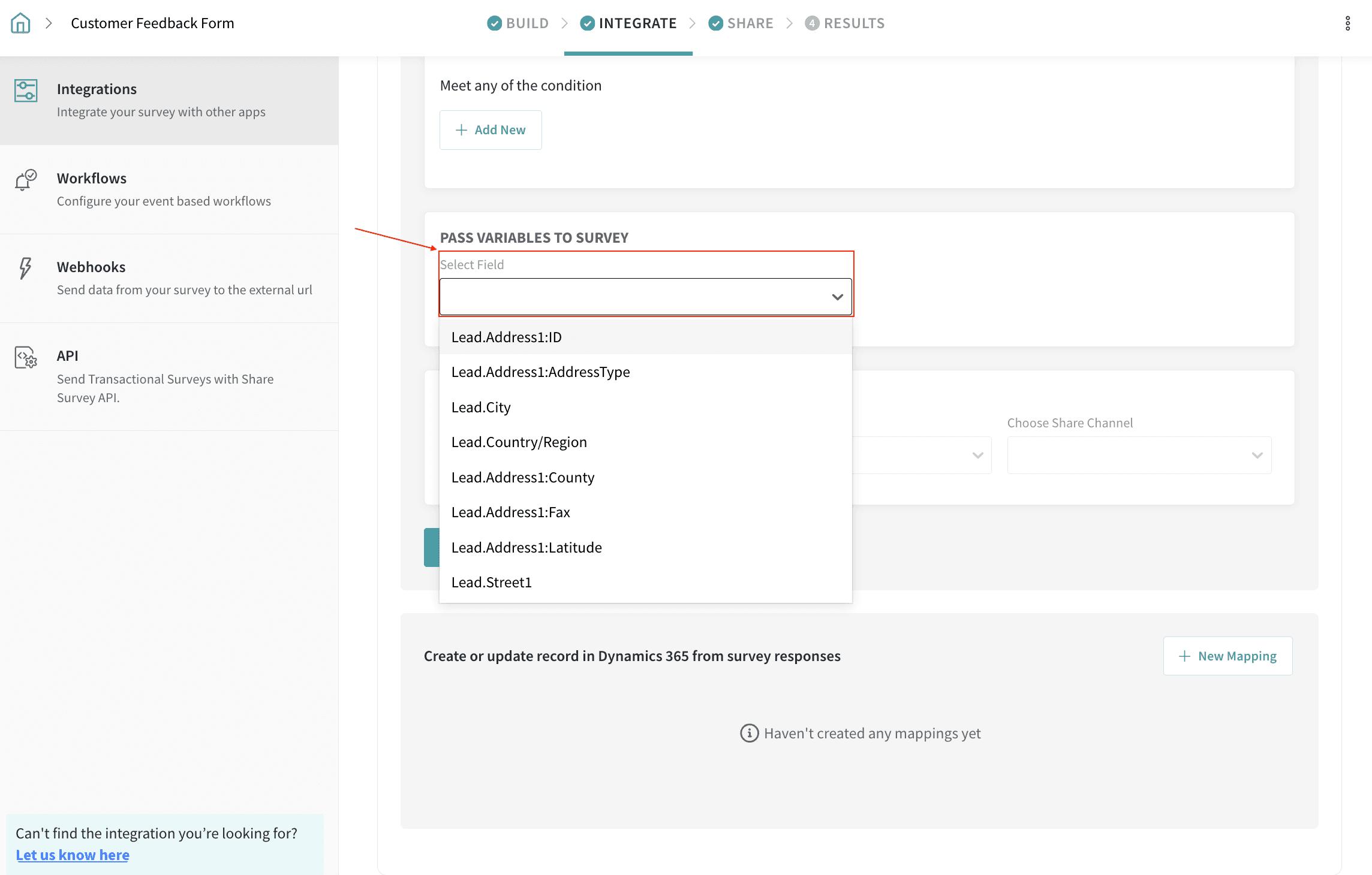Screen dimensions: 1372x875
Task: Click the Webhooks lightning bolt icon
Action: (x=25, y=268)
